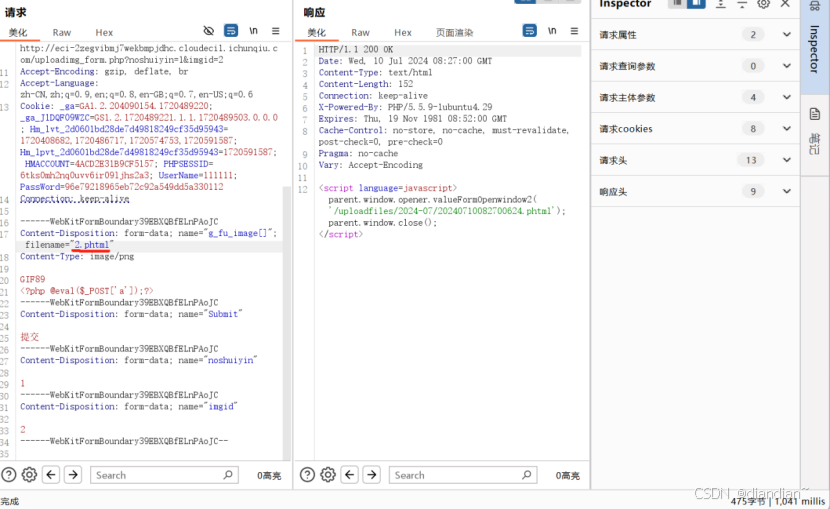Open response panel hamburger options menu
Viewport: 830px width, 509px height.
(574, 31)
